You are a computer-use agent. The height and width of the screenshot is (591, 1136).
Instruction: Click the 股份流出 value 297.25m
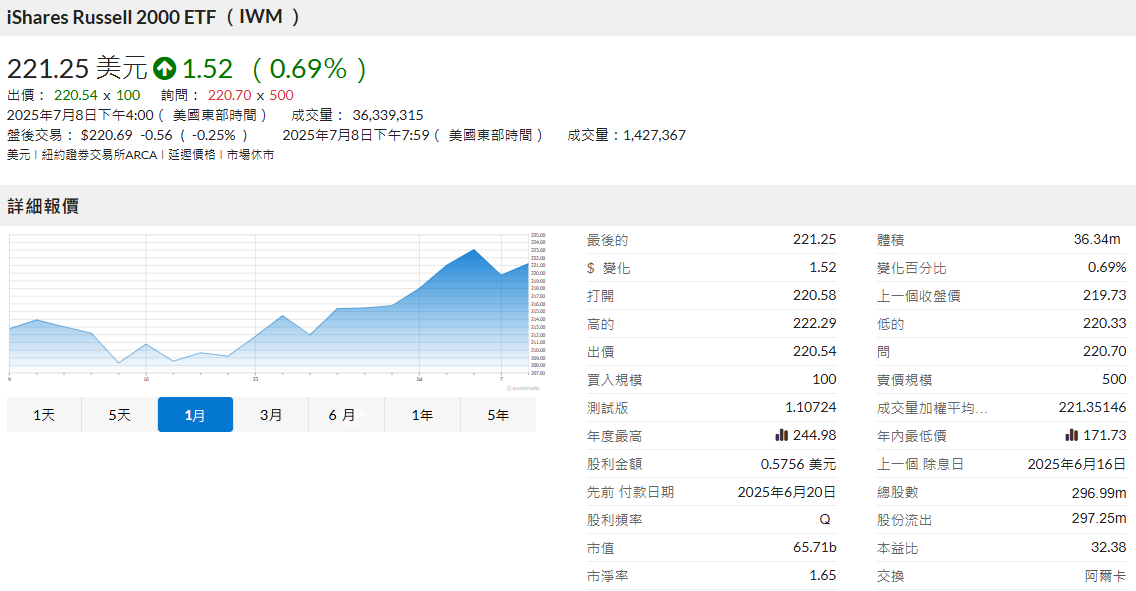(1099, 519)
